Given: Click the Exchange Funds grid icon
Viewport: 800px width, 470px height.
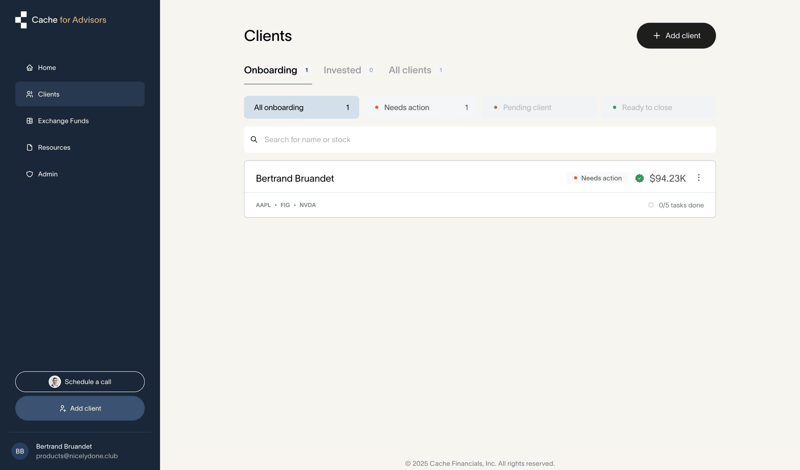Looking at the screenshot, I should (x=30, y=121).
